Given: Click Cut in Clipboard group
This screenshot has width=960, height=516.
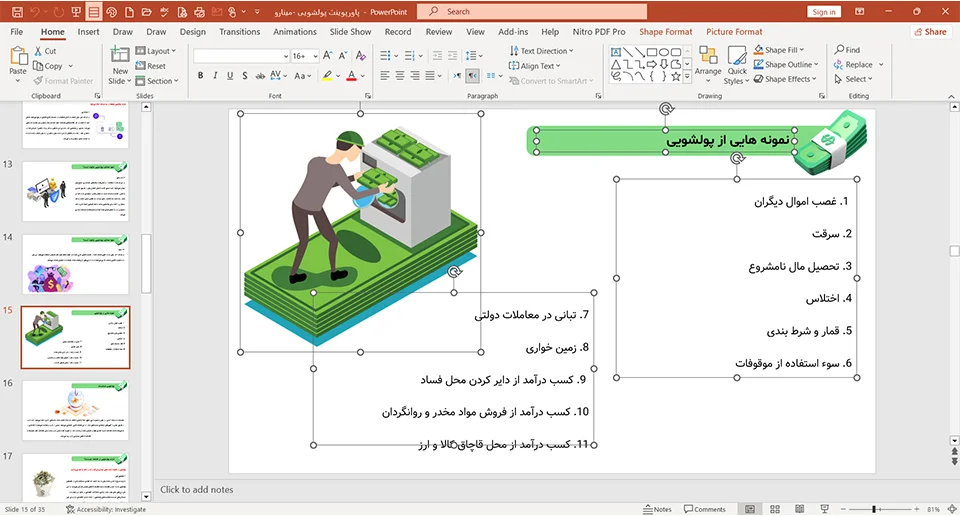Looking at the screenshot, I should pos(45,51).
